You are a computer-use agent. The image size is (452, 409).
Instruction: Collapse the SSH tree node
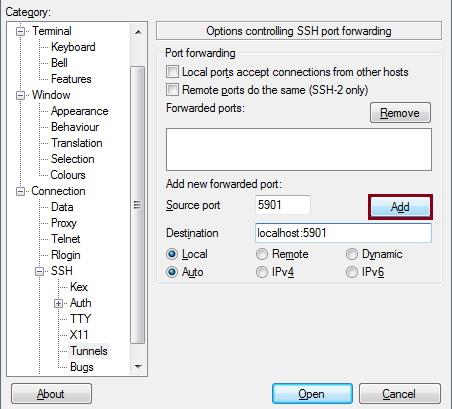(39, 271)
